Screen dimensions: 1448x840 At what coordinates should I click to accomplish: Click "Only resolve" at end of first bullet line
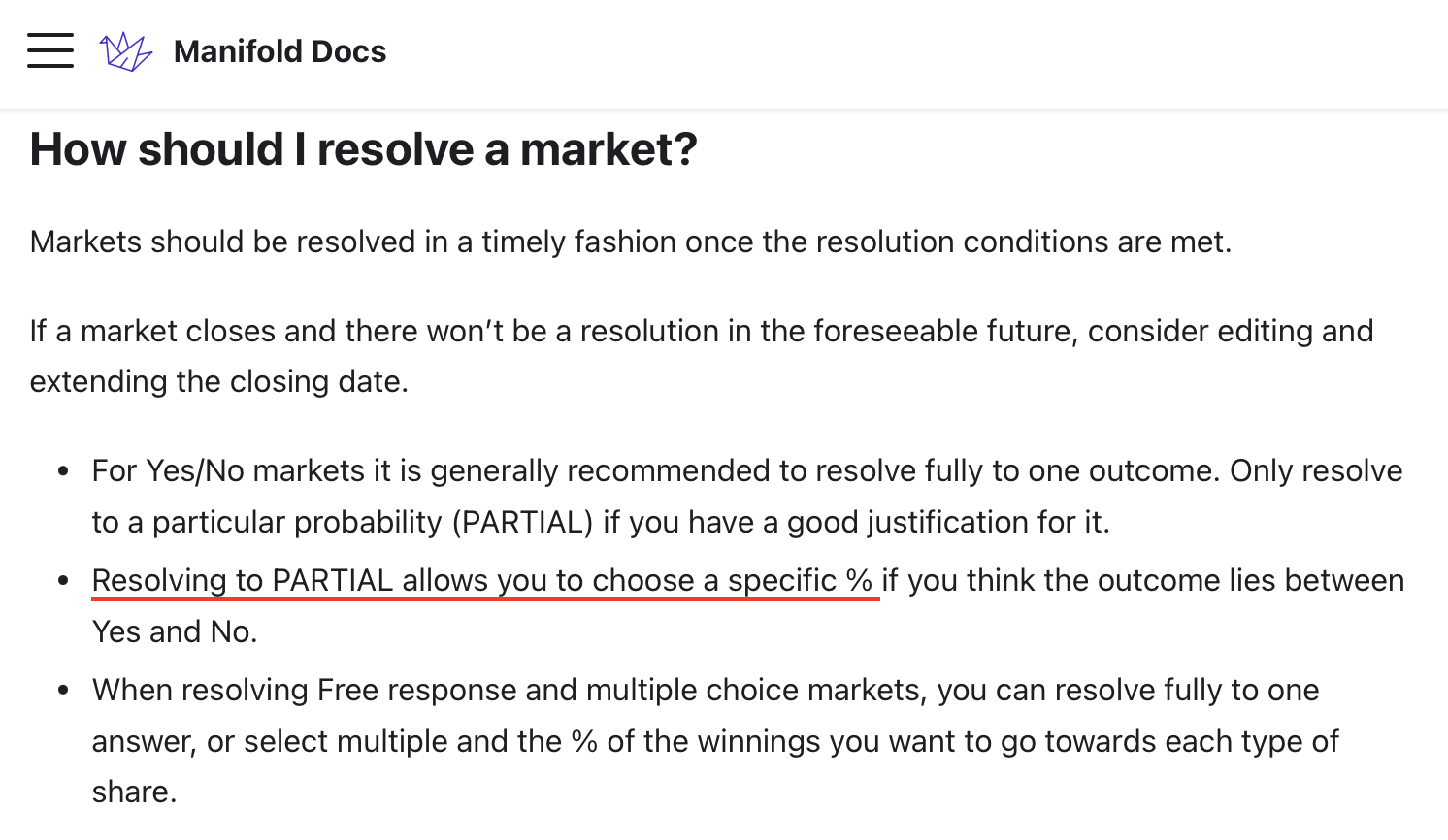(x=1316, y=470)
